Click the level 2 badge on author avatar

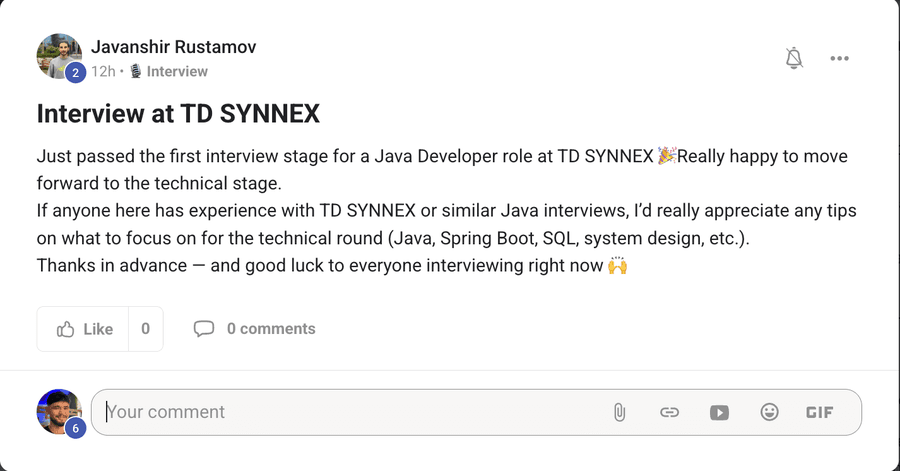75,73
